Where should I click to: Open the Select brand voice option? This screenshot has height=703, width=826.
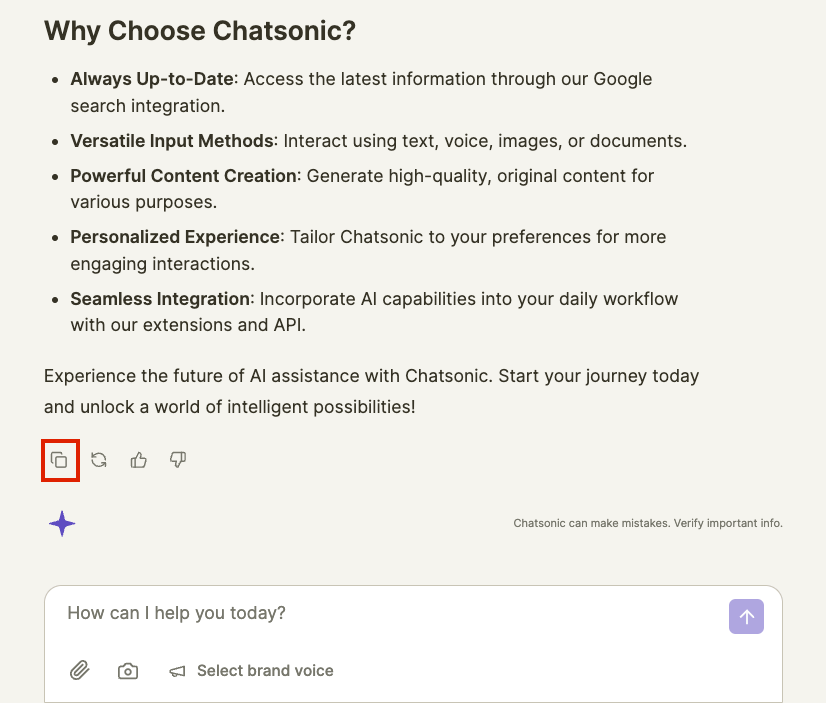pos(265,671)
